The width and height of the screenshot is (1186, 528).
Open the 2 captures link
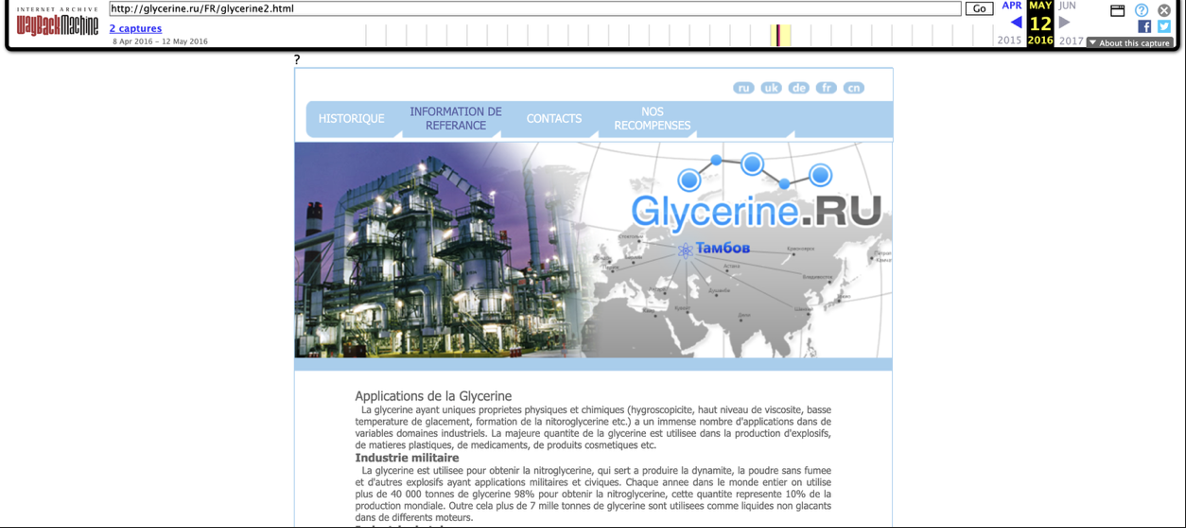135,29
